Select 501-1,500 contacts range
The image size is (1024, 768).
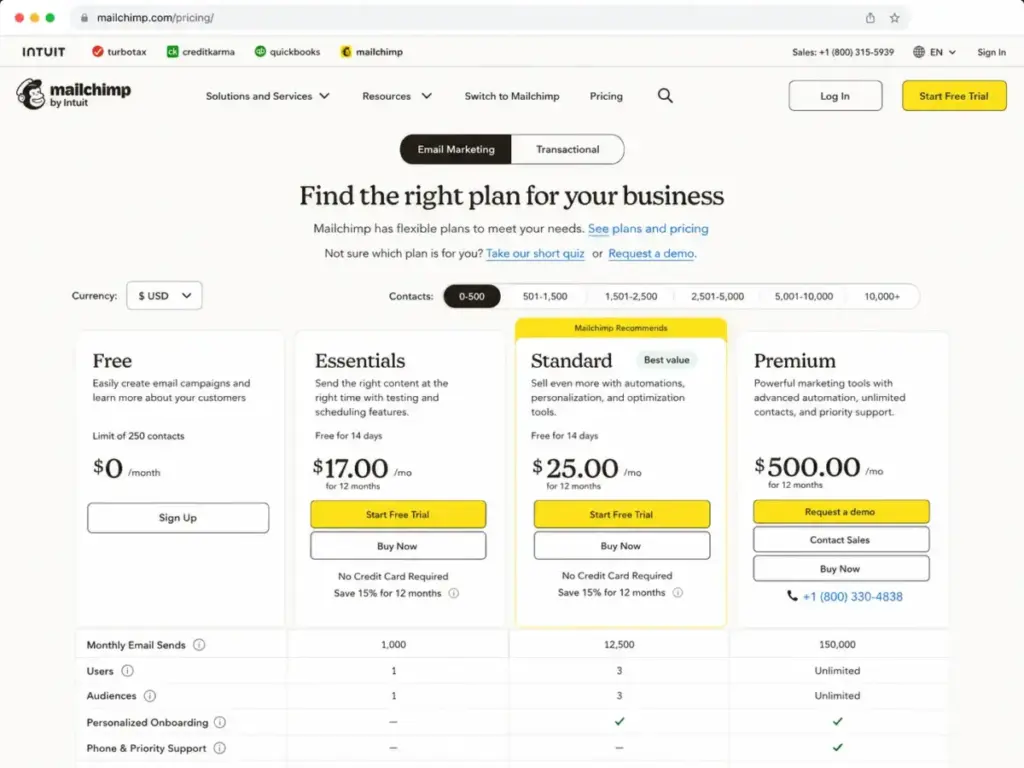545,296
